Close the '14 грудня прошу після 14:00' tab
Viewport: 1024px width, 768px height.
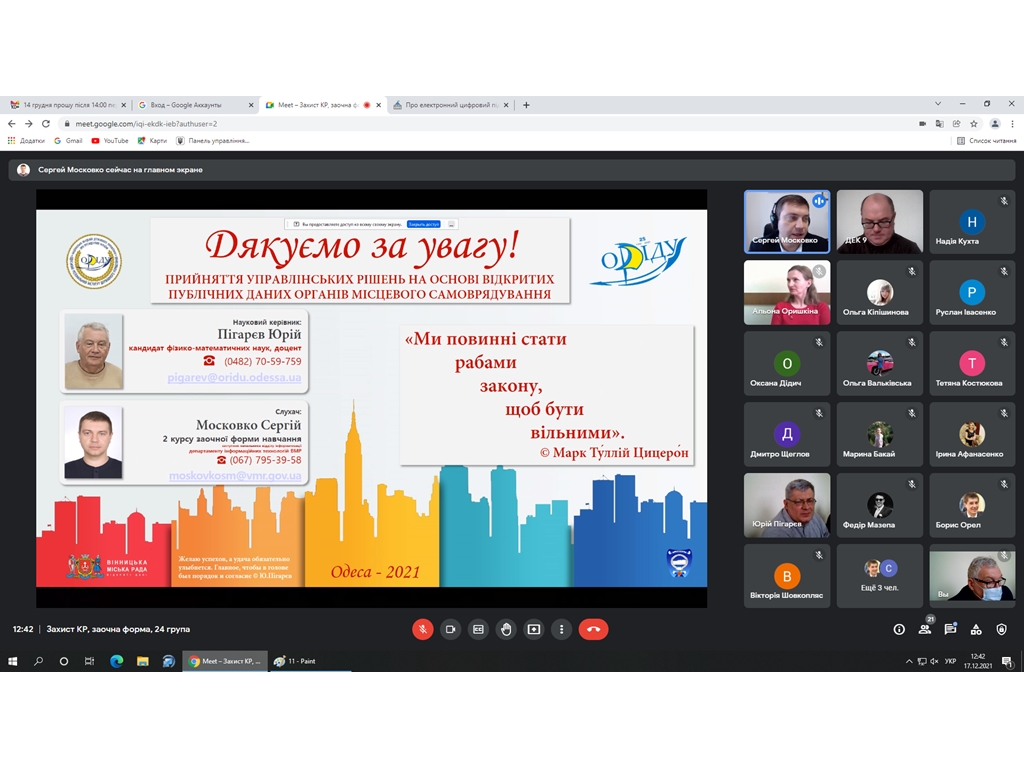tap(123, 104)
